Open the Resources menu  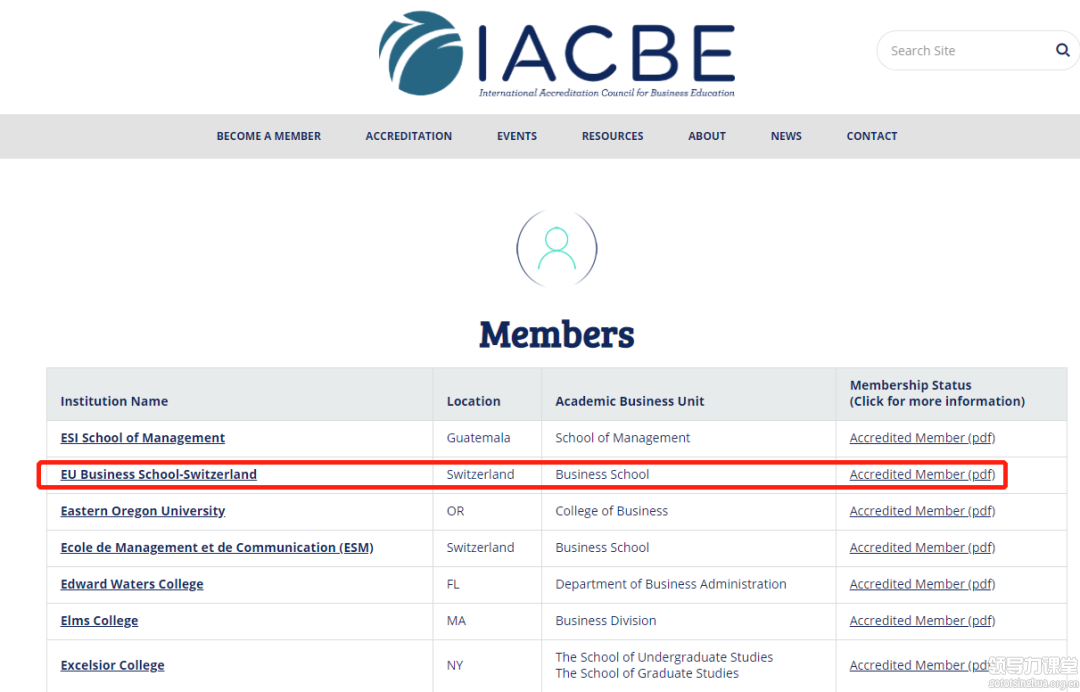pyautogui.click(x=612, y=136)
